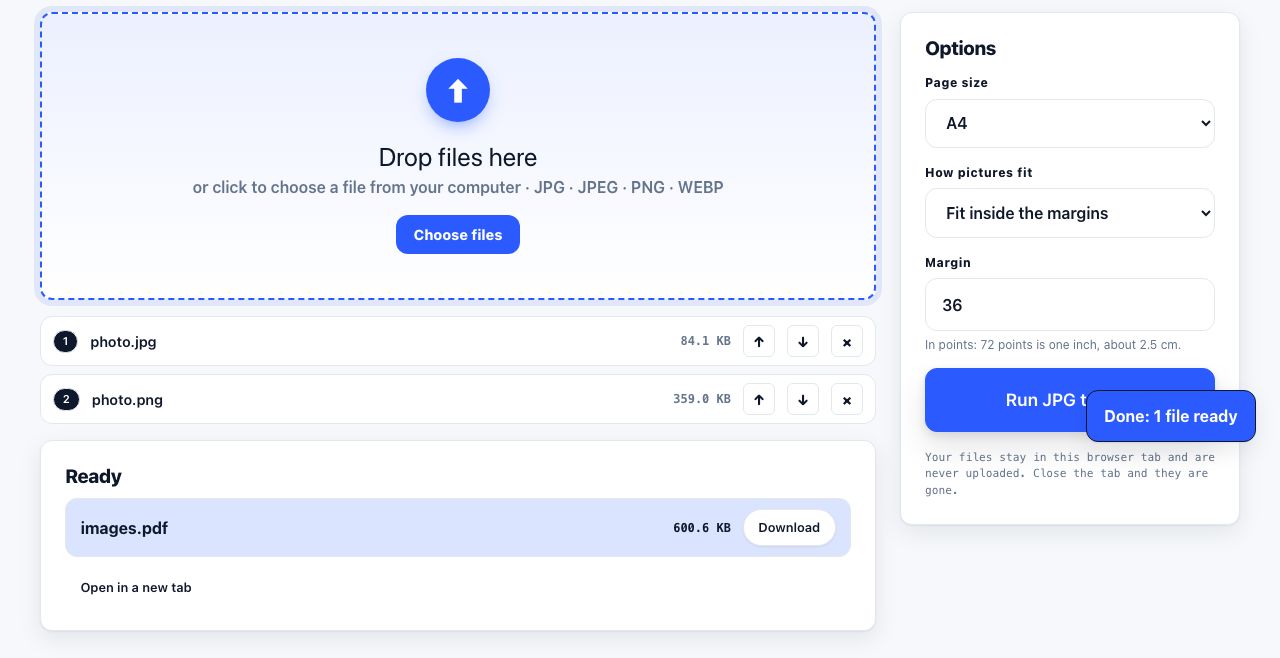The image size is (1280, 658).
Task: Click the supported formats hint text
Action: [x=458, y=187]
